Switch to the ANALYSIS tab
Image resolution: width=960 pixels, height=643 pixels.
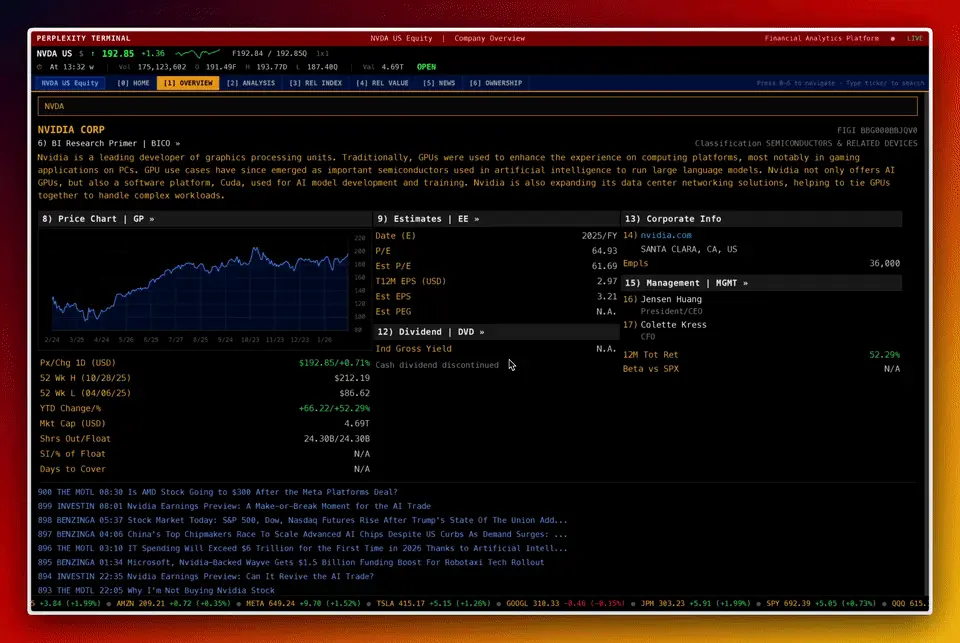[250, 83]
